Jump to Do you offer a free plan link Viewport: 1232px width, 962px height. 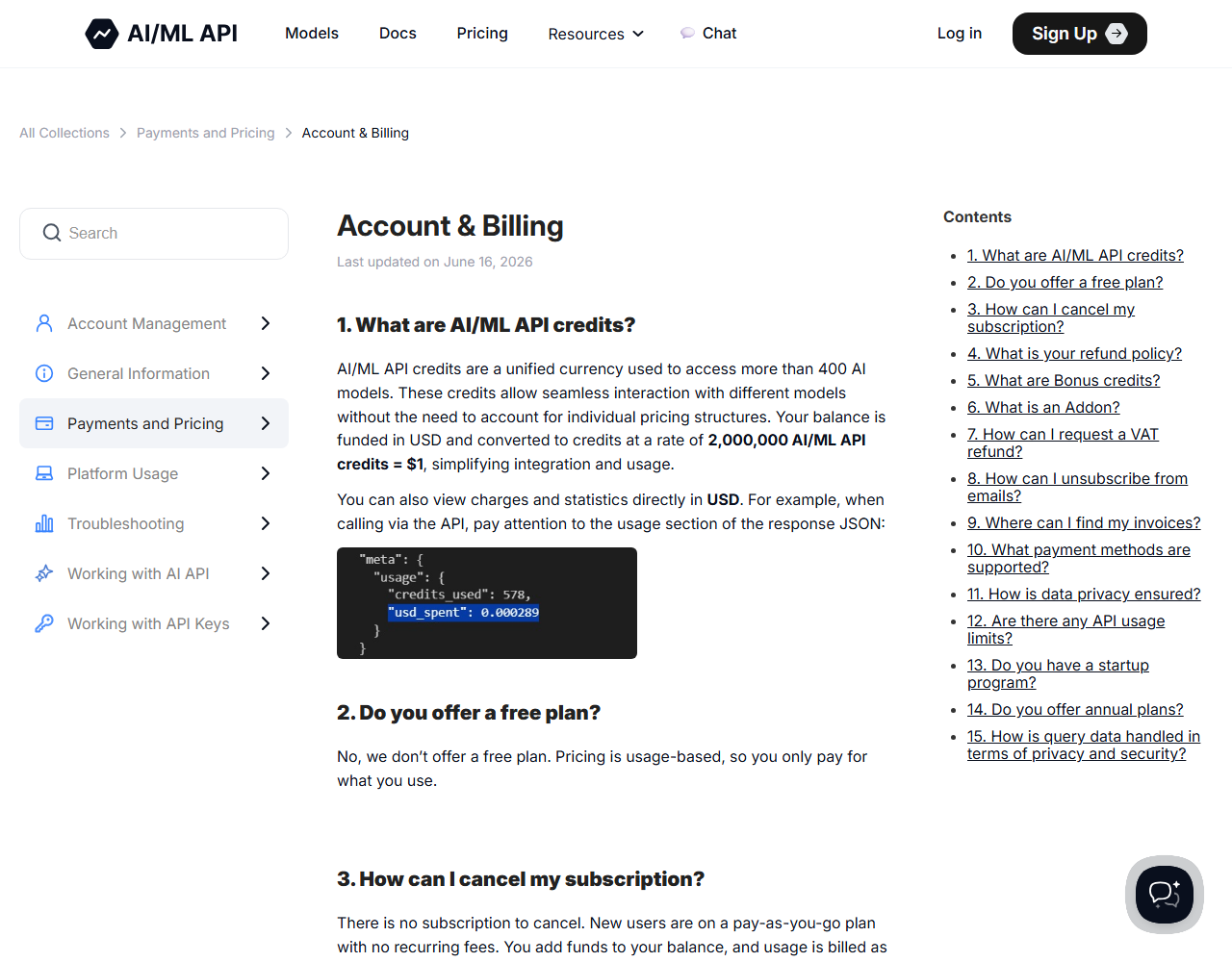1065,282
